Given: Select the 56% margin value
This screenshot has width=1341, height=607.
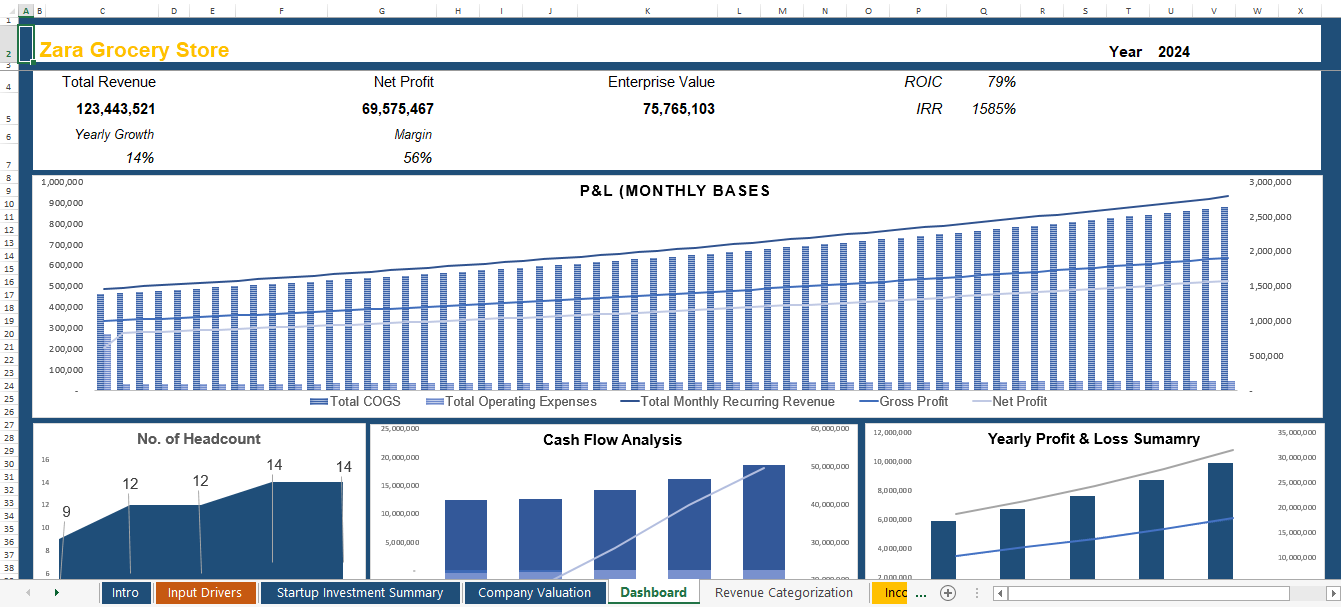Looking at the screenshot, I should click(418, 158).
